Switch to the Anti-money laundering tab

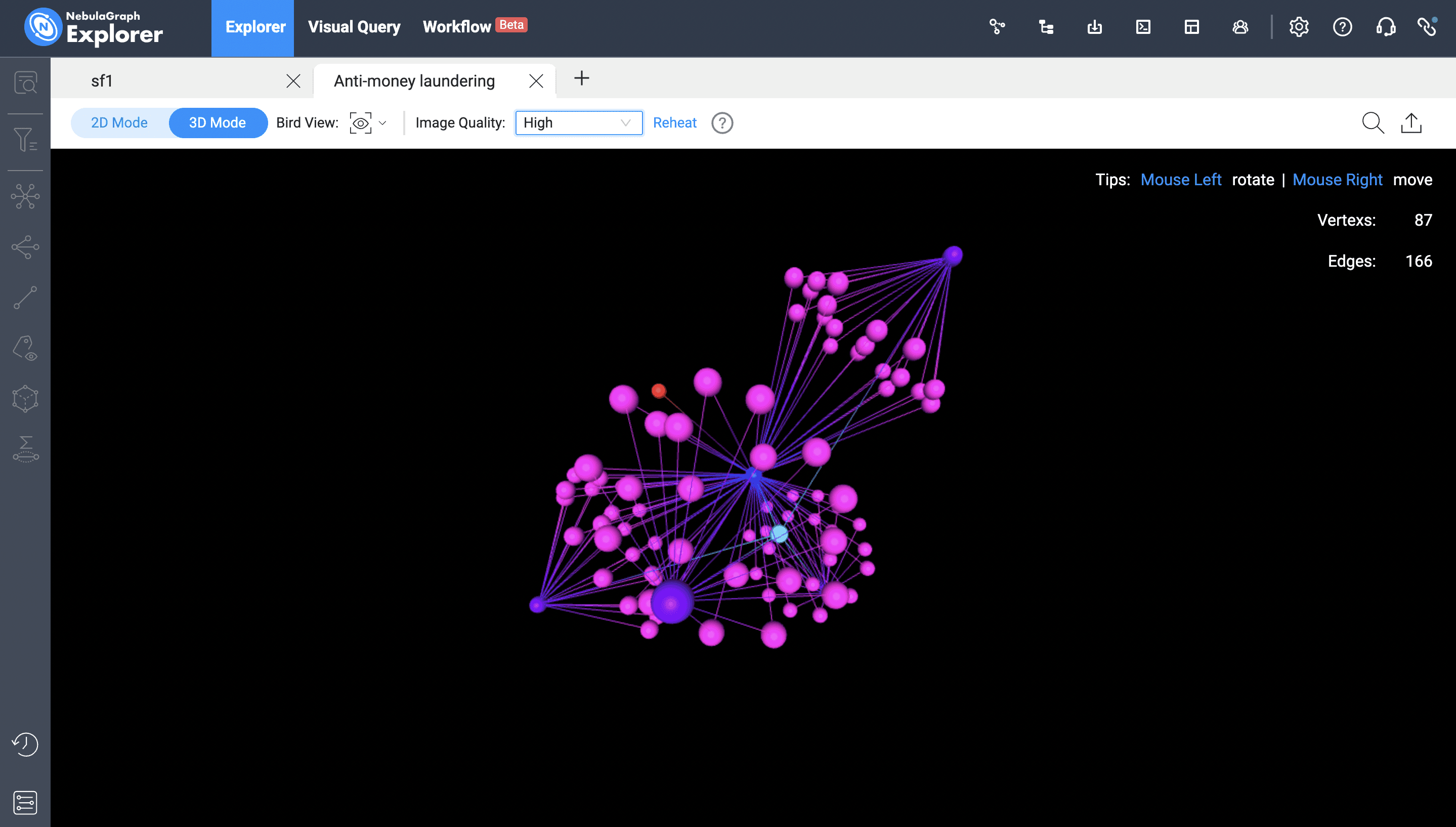point(414,80)
